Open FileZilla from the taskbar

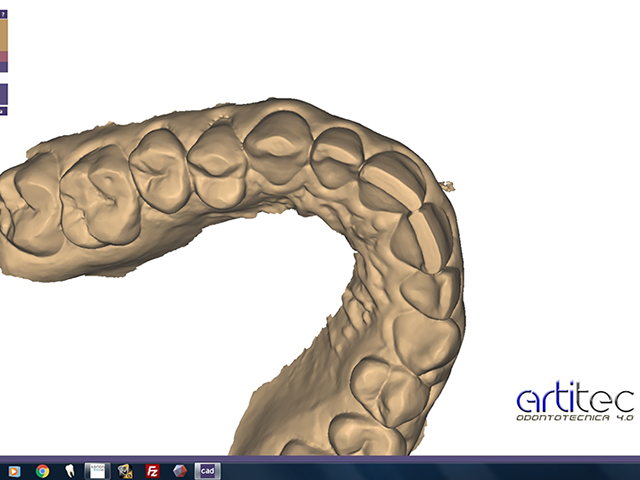tap(152, 471)
